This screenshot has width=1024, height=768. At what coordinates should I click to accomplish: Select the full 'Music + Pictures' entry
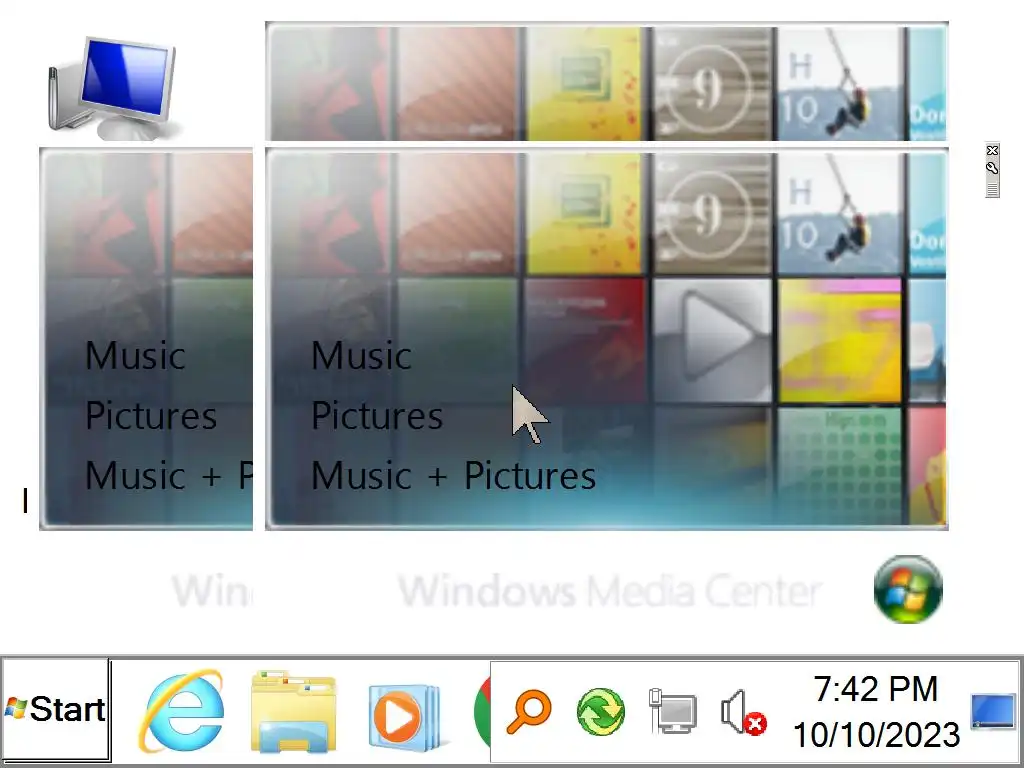(453, 475)
